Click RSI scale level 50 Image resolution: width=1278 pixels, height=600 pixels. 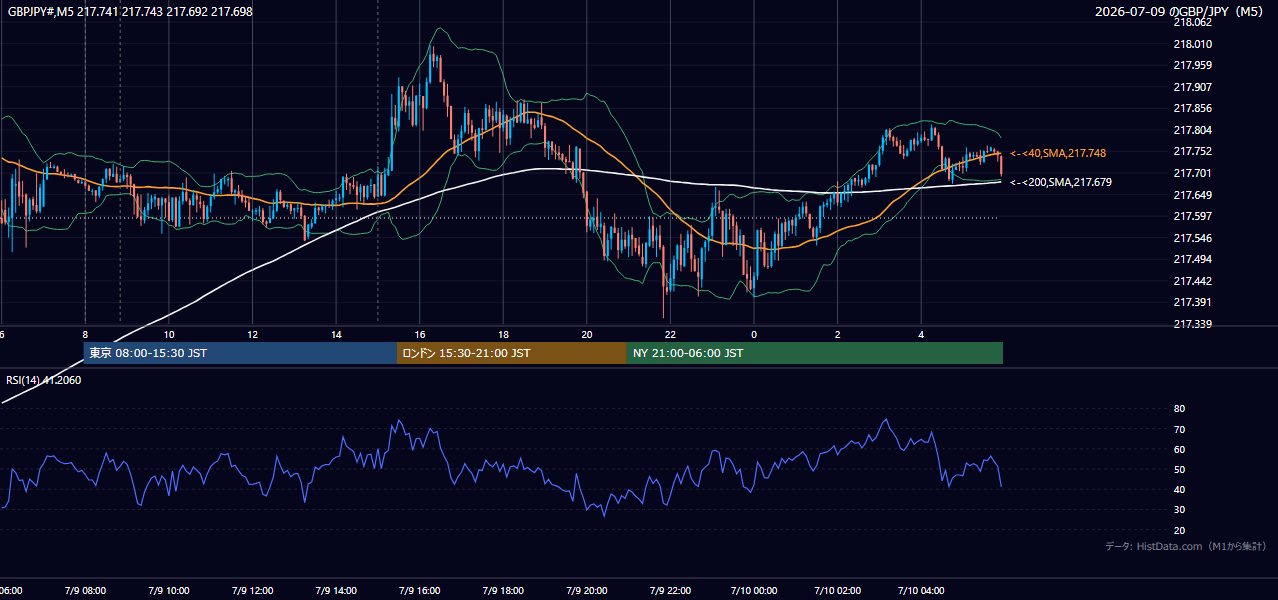coord(1179,469)
